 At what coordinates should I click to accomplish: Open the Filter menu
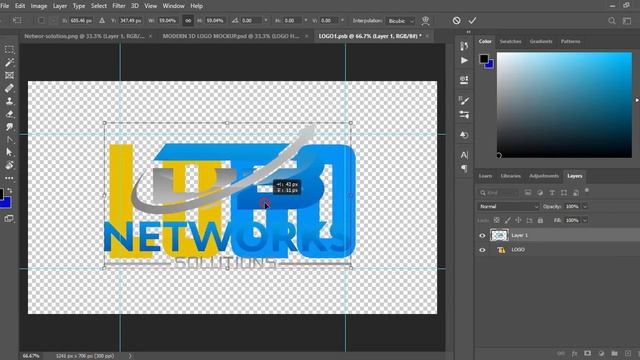point(119,6)
